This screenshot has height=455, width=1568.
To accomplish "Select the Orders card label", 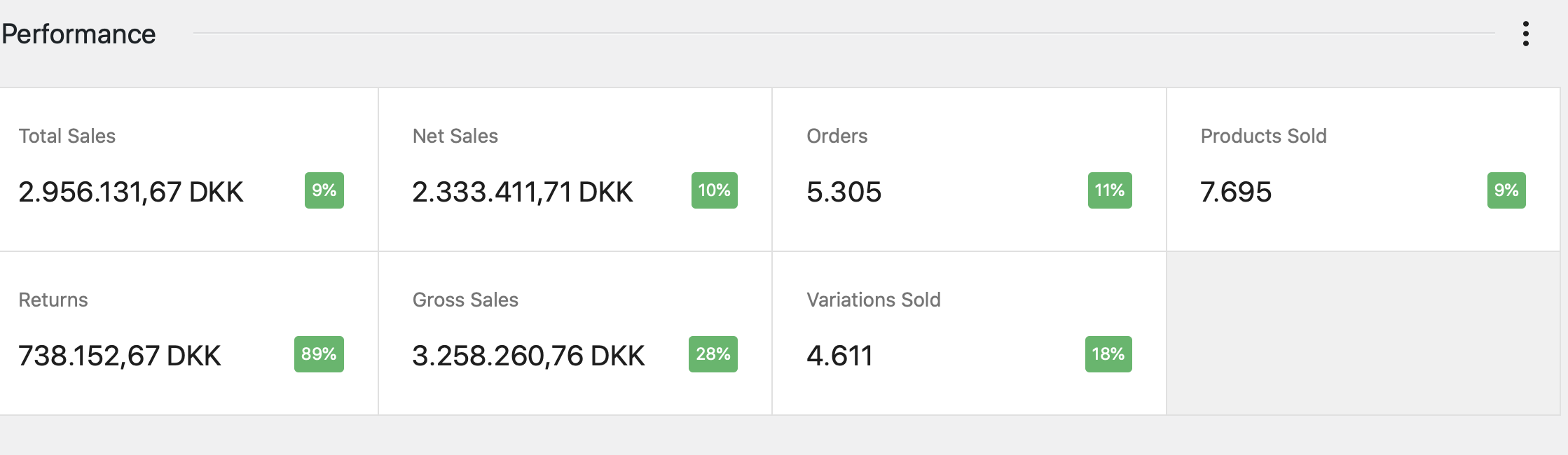I will (837, 136).
